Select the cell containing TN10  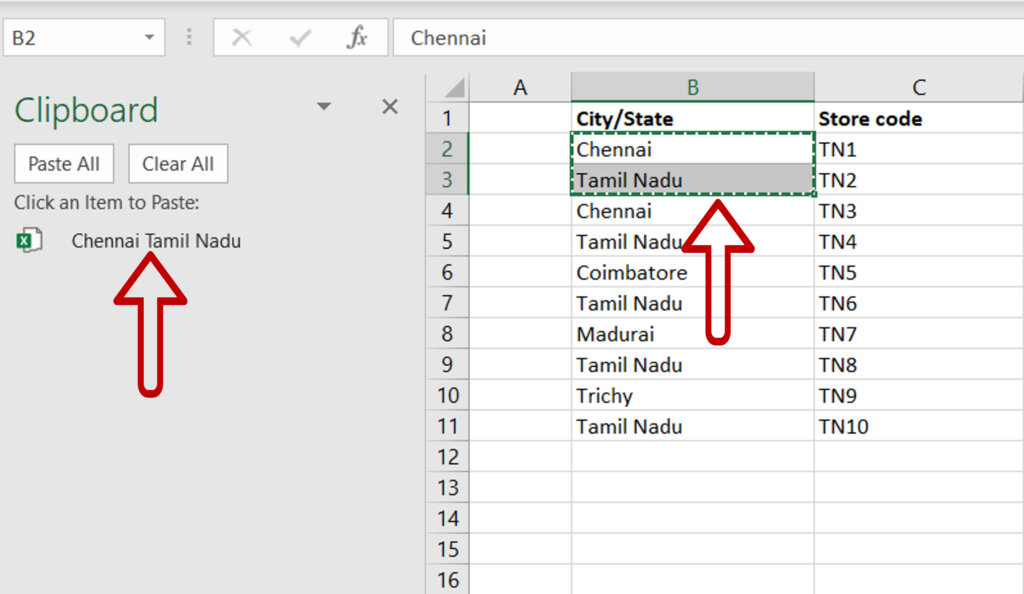[844, 427]
